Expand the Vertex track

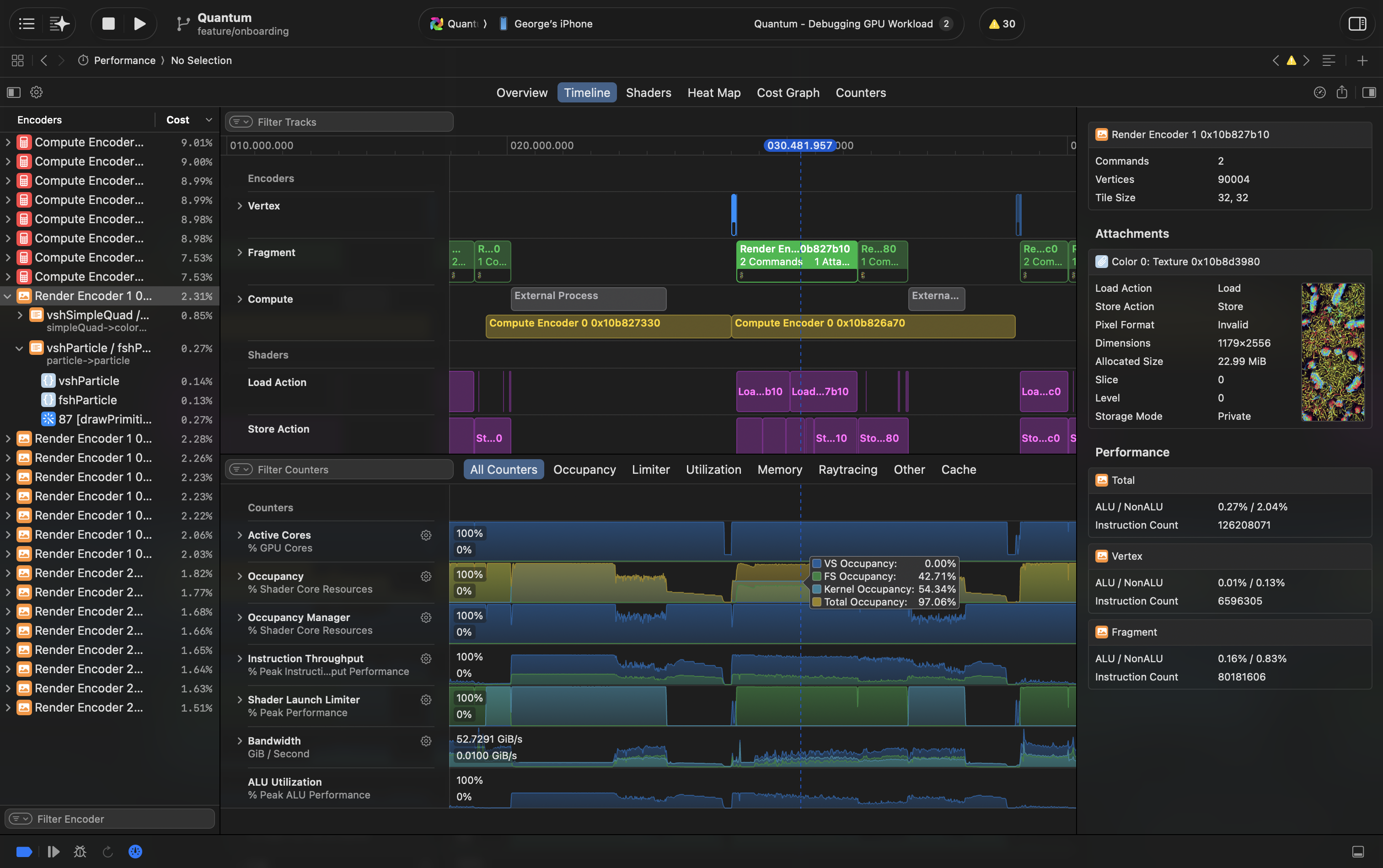(239, 206)
